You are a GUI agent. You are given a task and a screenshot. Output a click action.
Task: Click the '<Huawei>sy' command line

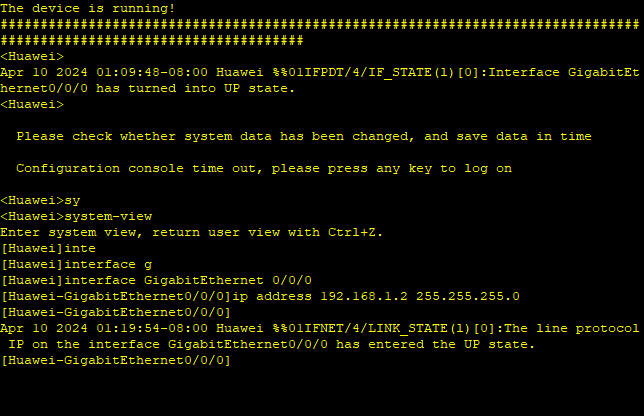pos(40,200)
